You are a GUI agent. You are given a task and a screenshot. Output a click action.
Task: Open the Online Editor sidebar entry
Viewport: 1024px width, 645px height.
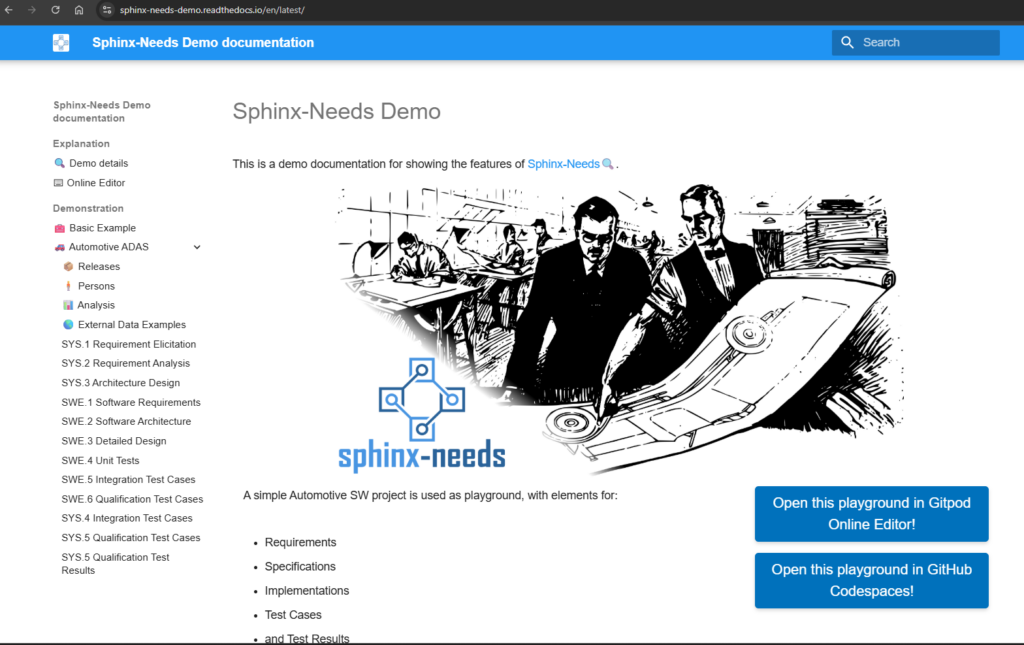96,183
